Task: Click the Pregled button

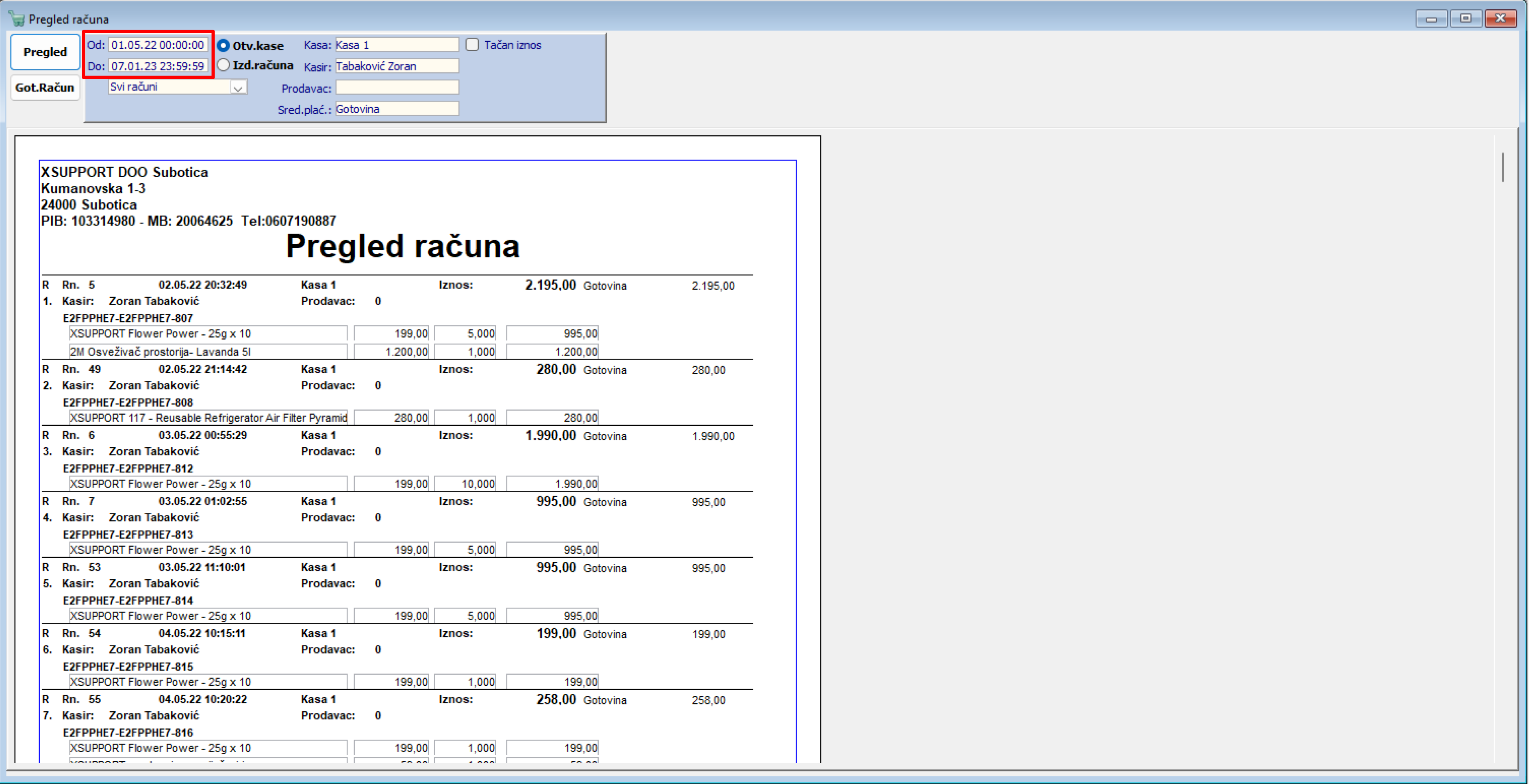Action: [x=45, y=52]
